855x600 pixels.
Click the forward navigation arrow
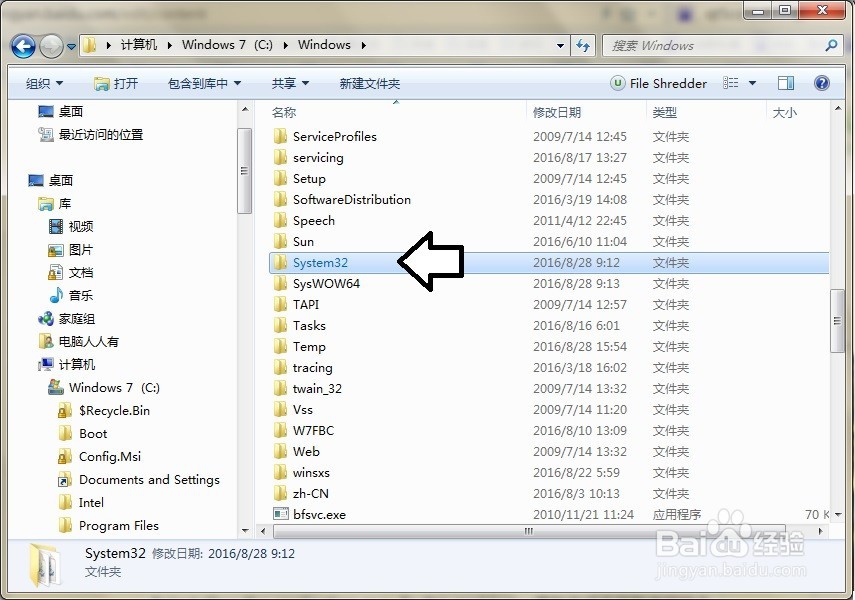tap(51, 45)
